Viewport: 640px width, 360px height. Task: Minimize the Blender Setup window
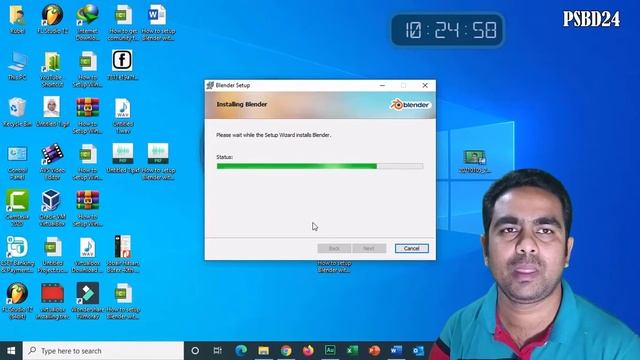point(382,85)
